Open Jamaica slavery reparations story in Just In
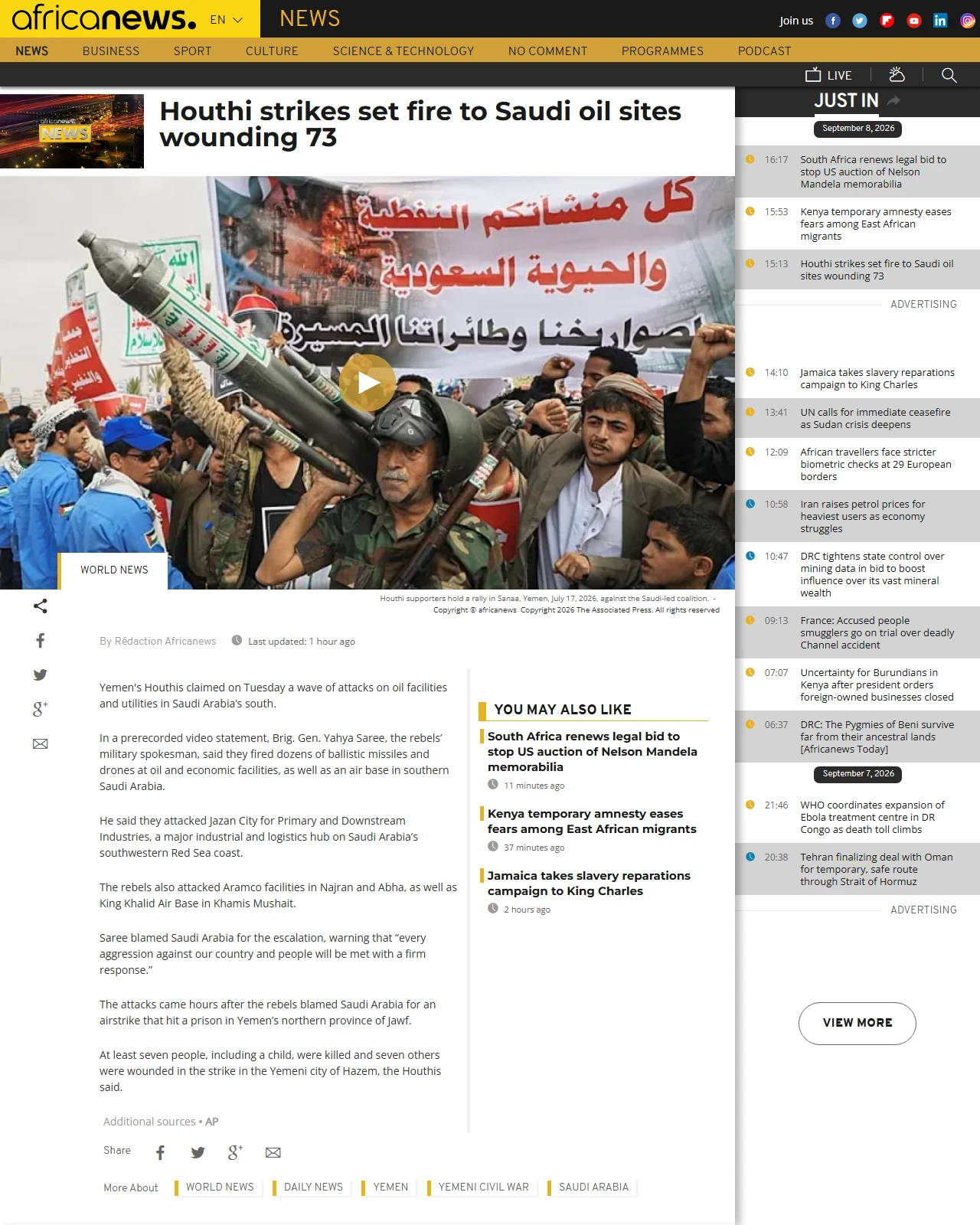This screenshot has width=980, height=1225. click(x=877, y=378)
